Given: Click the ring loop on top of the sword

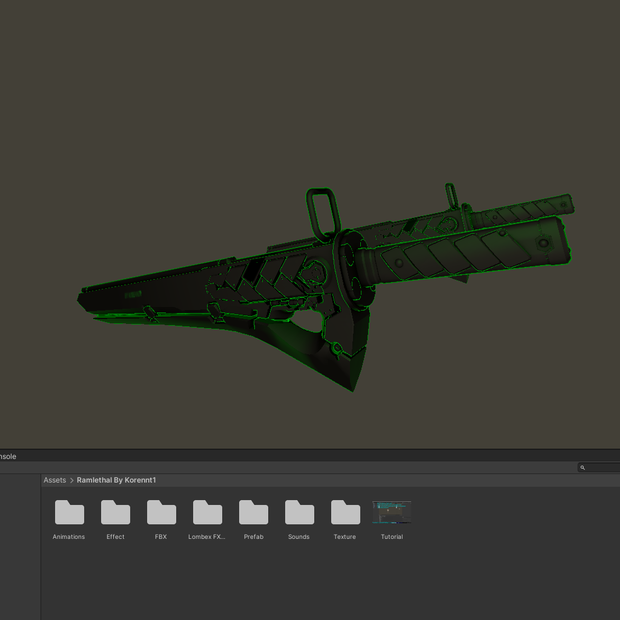Looking at the screenshot, I should pyautogui.click(x=323, y=214).
